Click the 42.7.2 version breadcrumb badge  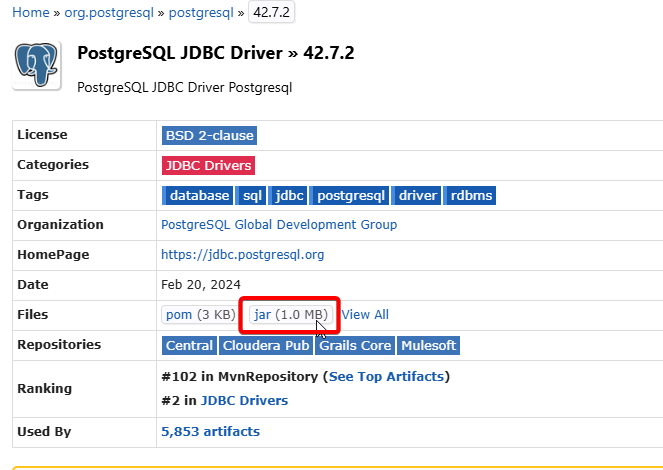pyautogui.click(x=271, y=12)
